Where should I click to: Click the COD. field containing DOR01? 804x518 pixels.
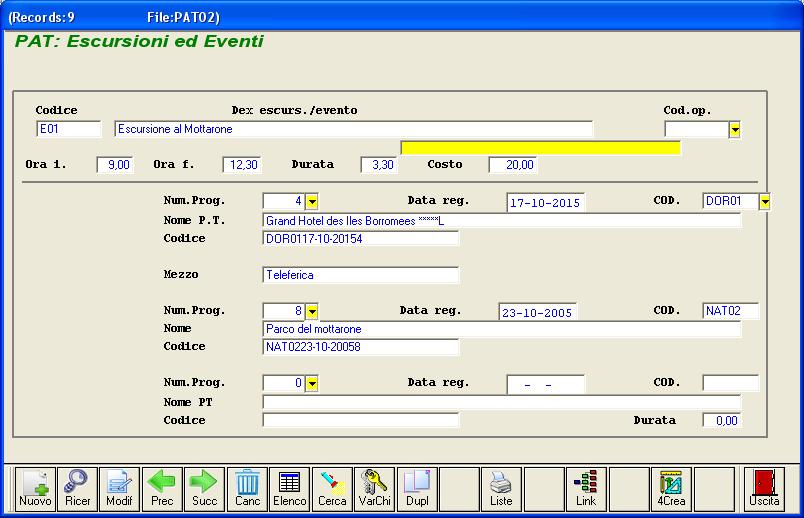point(730,201)
